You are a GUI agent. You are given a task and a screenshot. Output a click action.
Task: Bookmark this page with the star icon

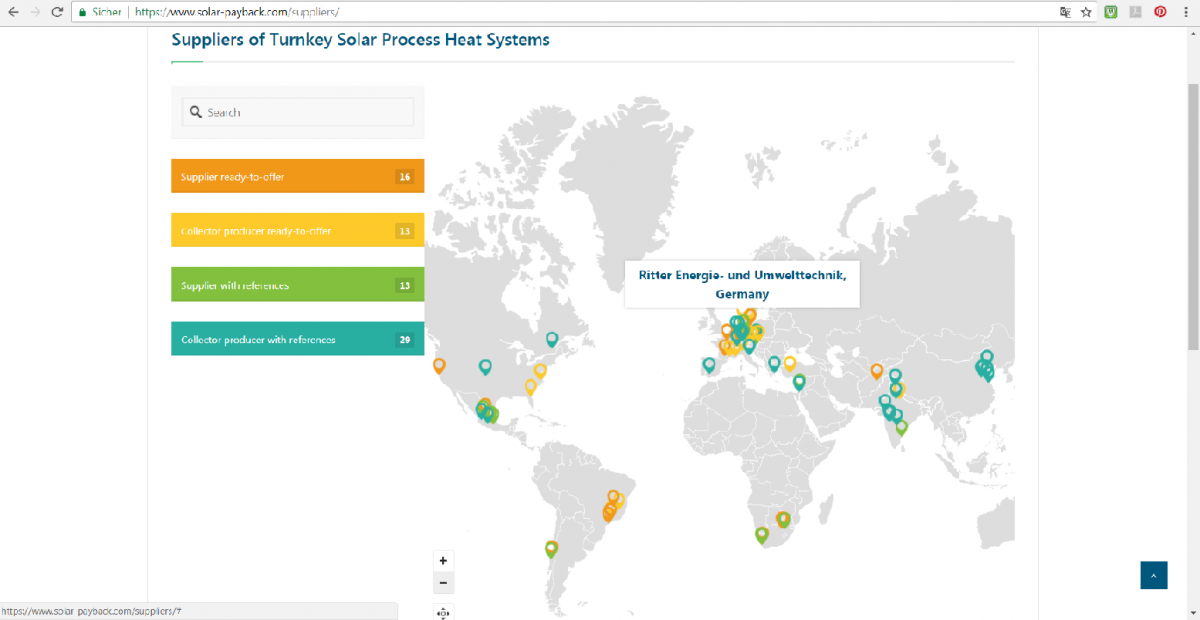(x=1087, y=12)
